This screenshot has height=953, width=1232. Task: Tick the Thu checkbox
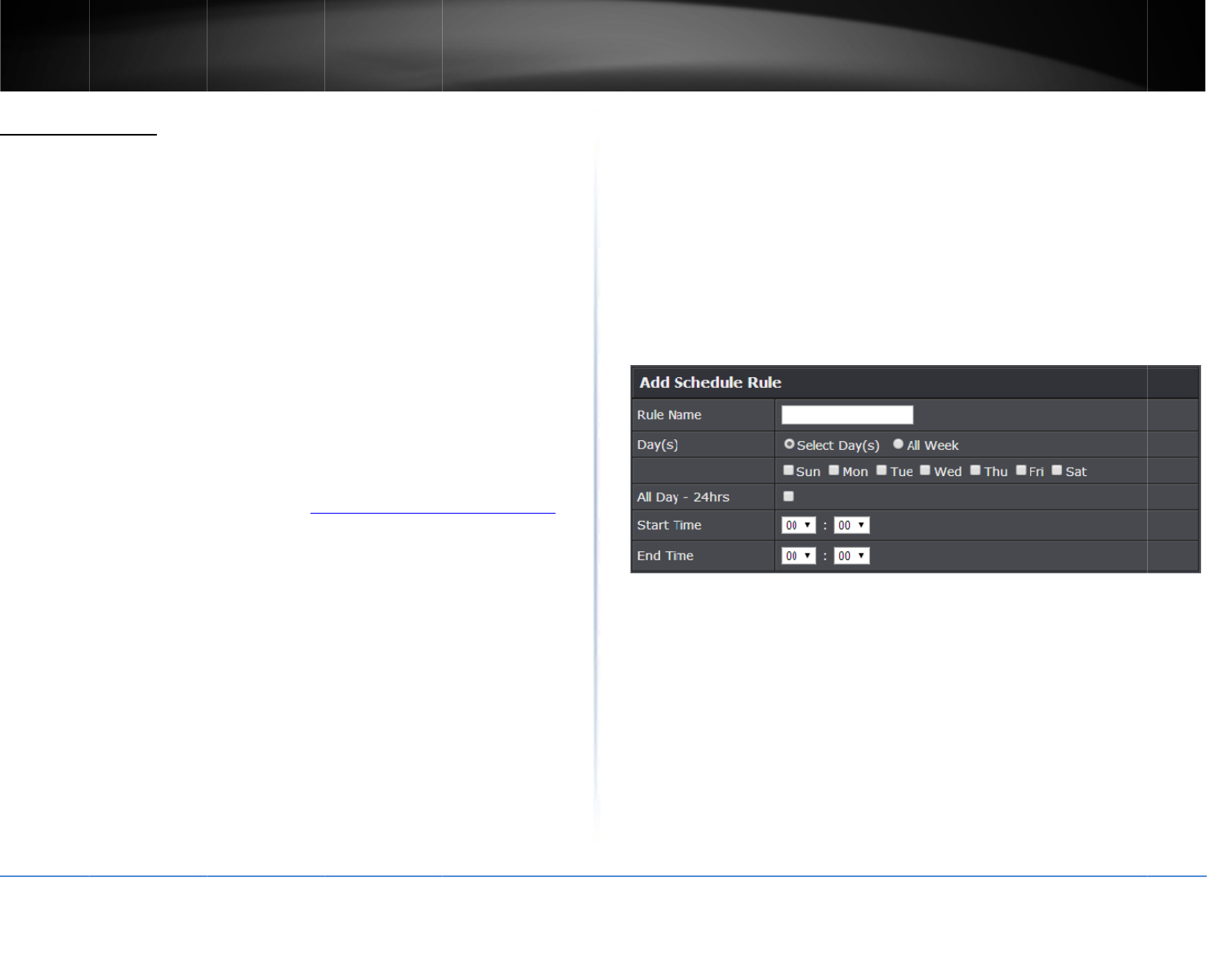click(975, 470)
